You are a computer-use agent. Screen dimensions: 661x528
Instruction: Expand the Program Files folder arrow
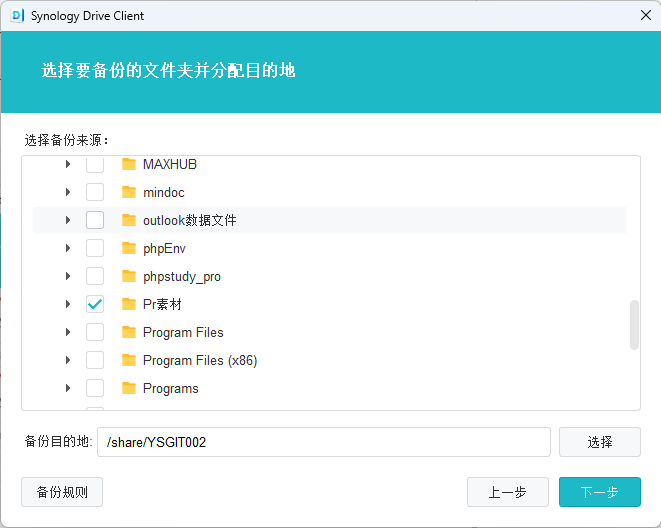coord(68,332)
